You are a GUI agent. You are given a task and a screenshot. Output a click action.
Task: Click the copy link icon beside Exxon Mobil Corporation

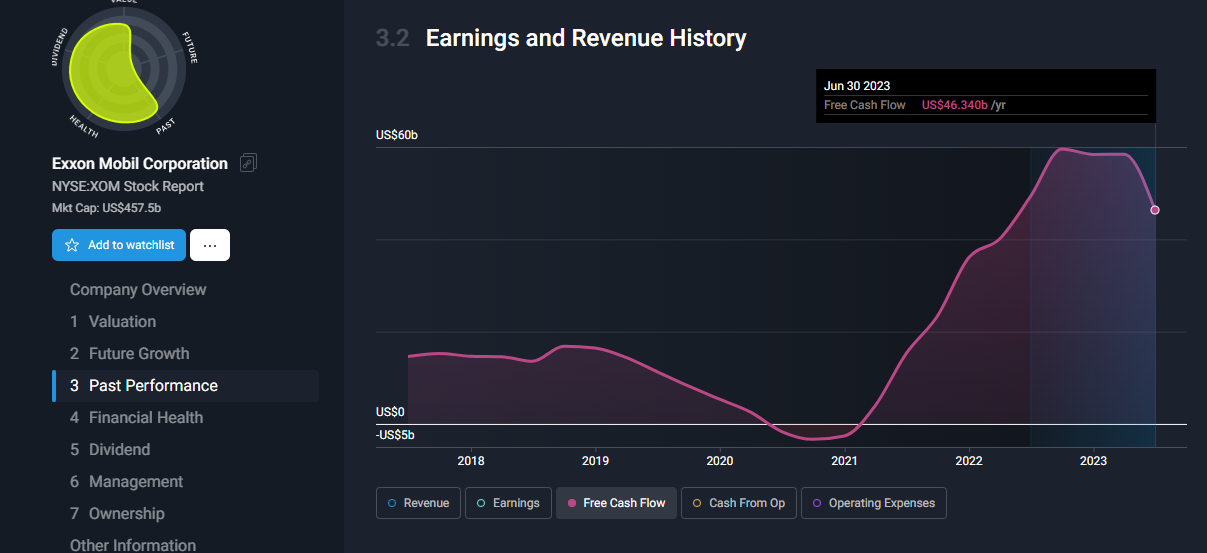click(x=249, y=163)
